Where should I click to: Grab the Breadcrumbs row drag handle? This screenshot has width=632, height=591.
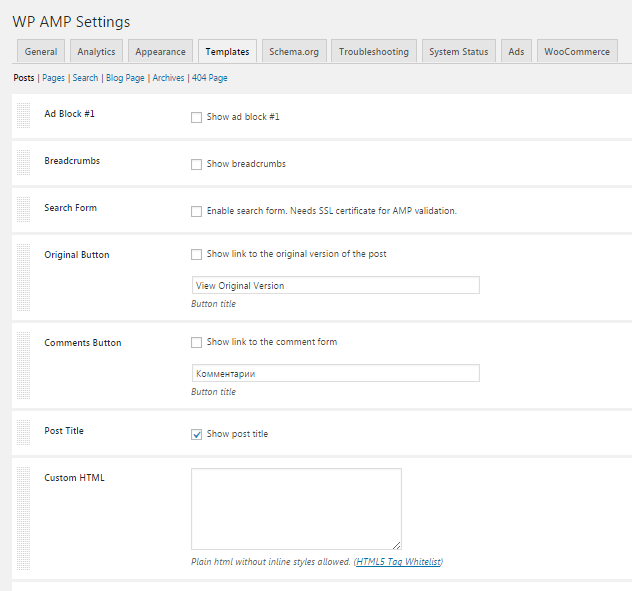click(x=23, y=162)
